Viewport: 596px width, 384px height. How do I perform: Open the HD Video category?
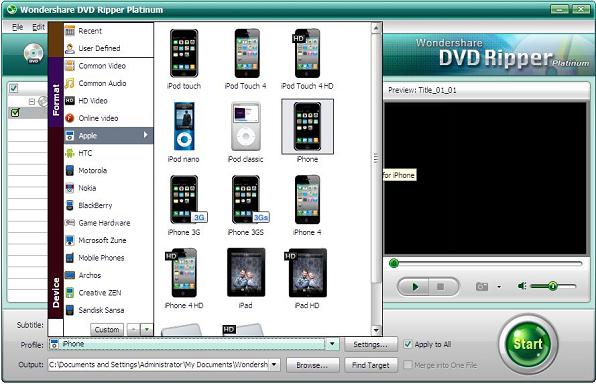pyautogui.click(x=108, y=101)
